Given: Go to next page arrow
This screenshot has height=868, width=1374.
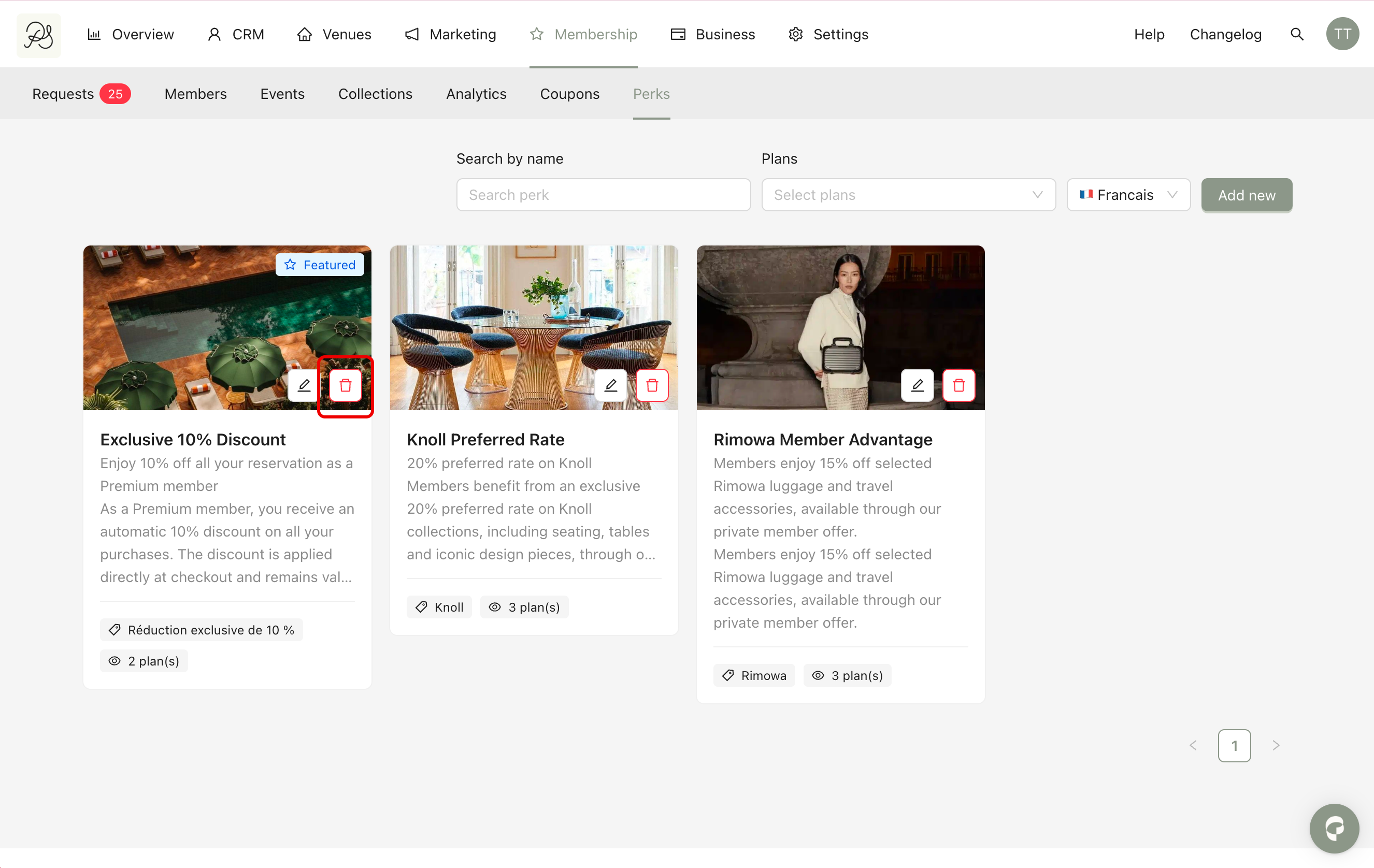Looking at the screenshot, I should pos(1276,745).
